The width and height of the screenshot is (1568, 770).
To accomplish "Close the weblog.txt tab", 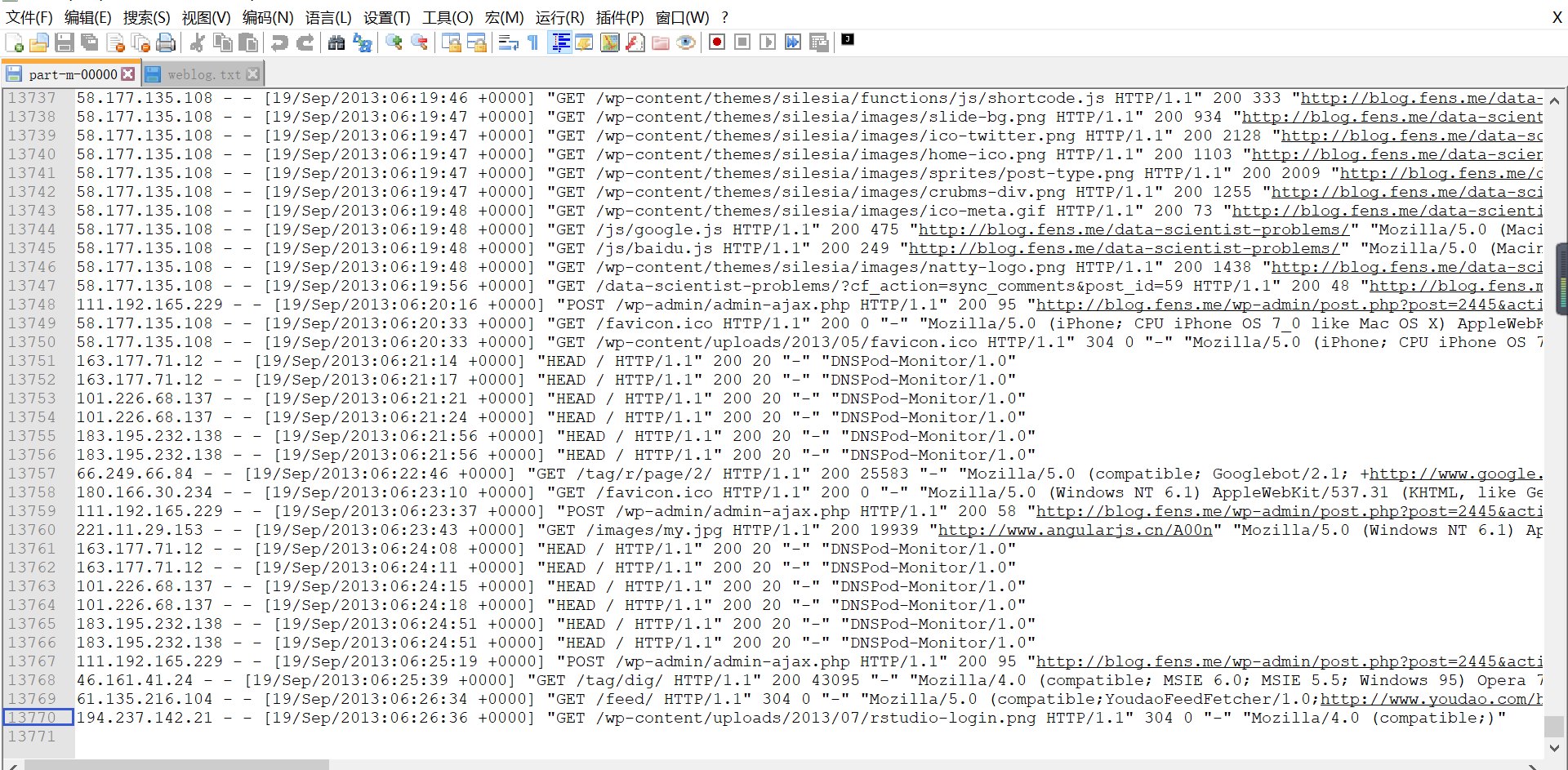I will [x=253, y=74].
